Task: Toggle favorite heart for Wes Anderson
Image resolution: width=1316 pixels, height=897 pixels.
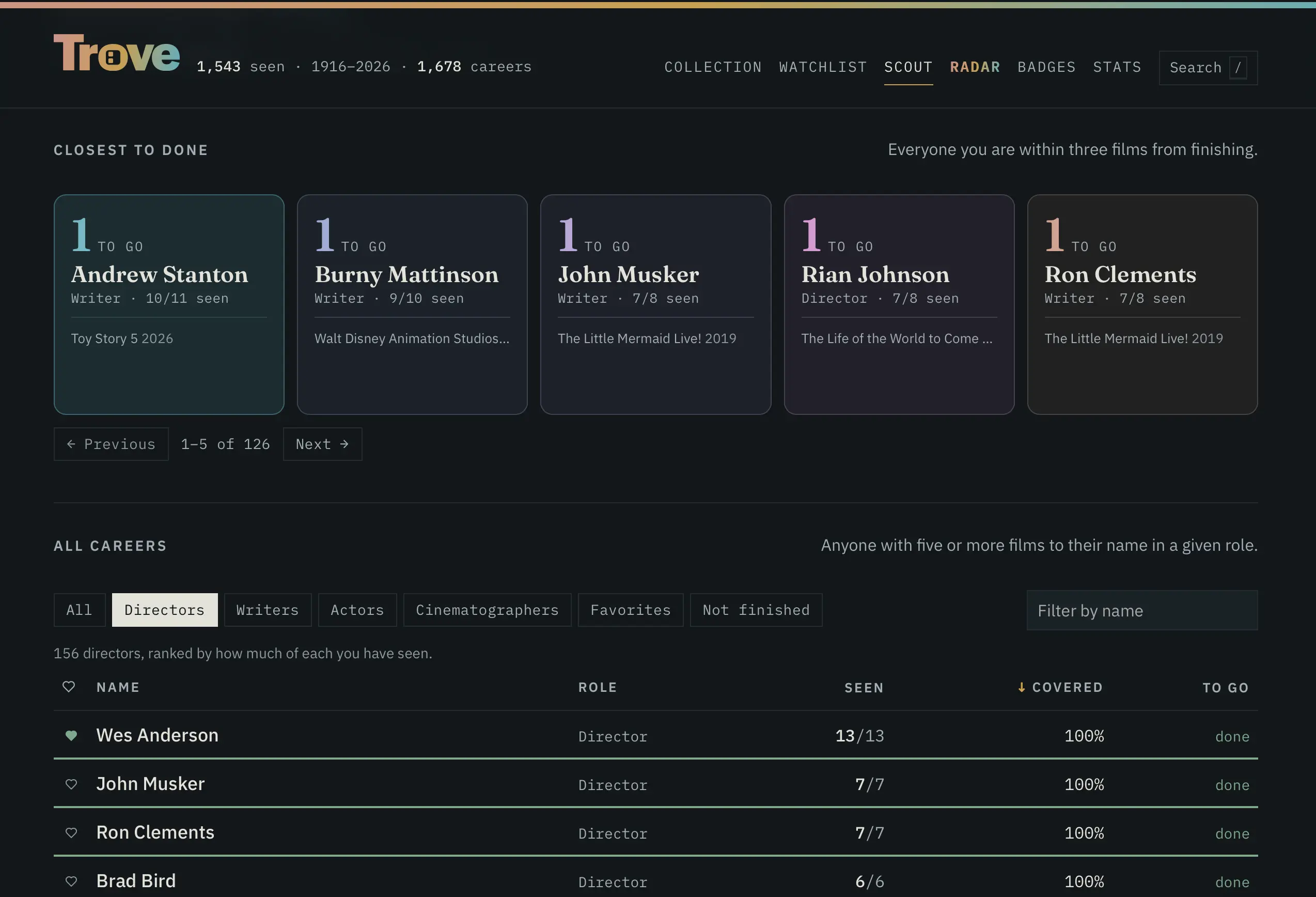Action: (71, 735)
